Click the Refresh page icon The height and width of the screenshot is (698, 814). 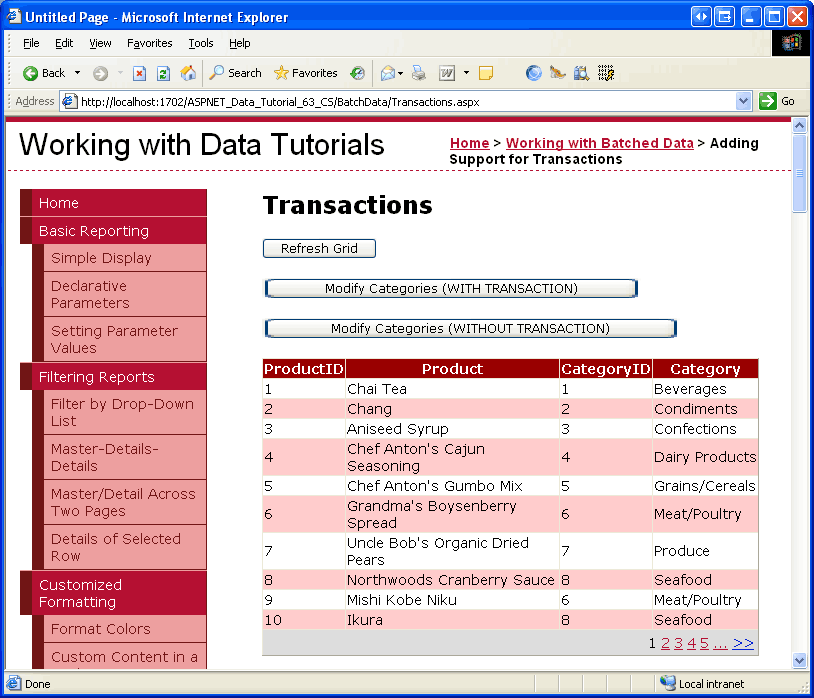[x=162, y=73]
